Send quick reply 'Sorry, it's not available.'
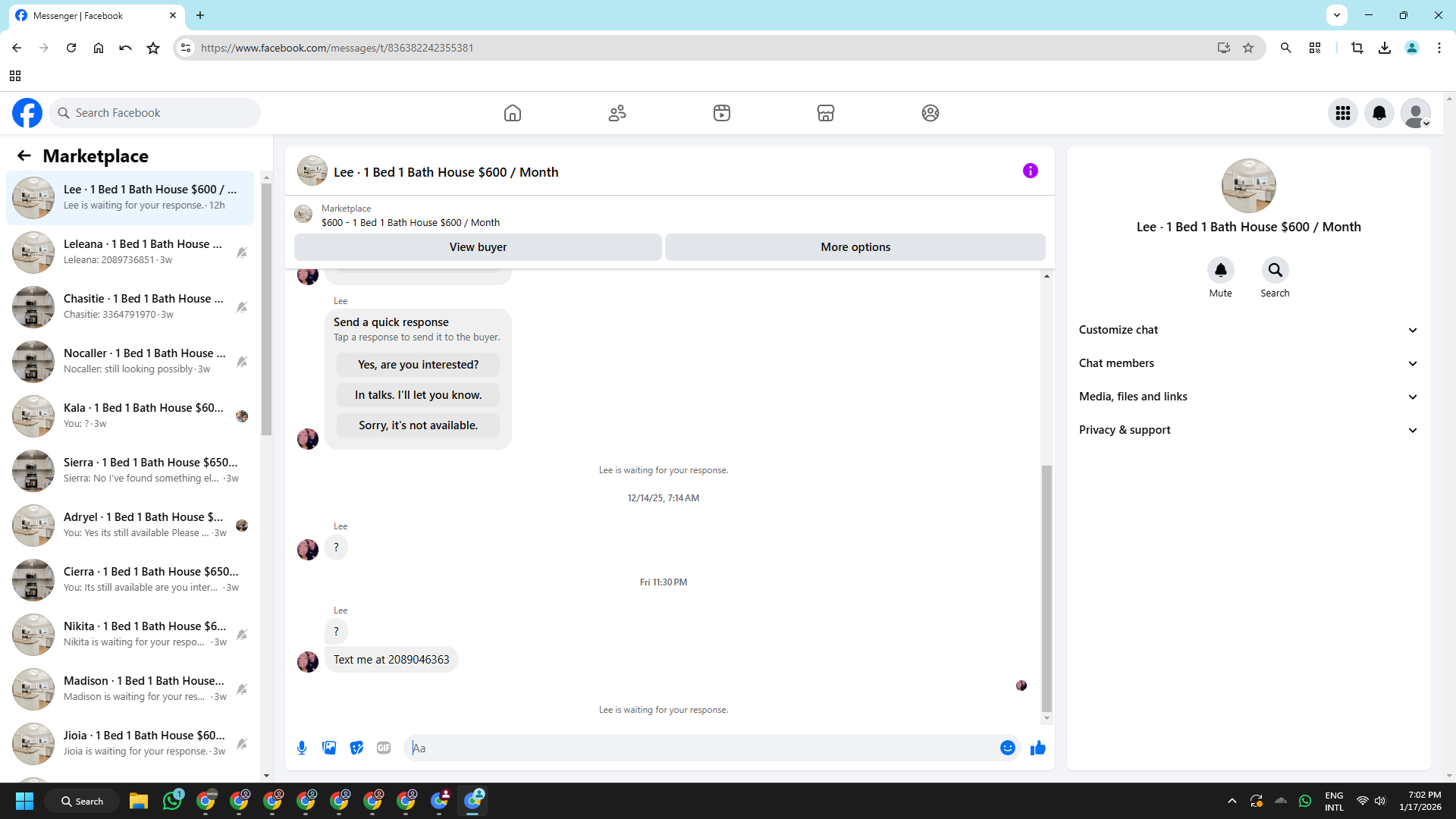Screen dimensions: 1456x819 pos(418,425)
